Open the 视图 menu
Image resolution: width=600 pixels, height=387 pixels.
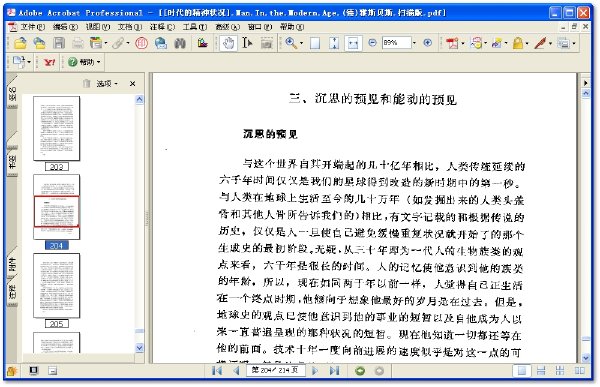pyautogui.click(x=98, y=27)
